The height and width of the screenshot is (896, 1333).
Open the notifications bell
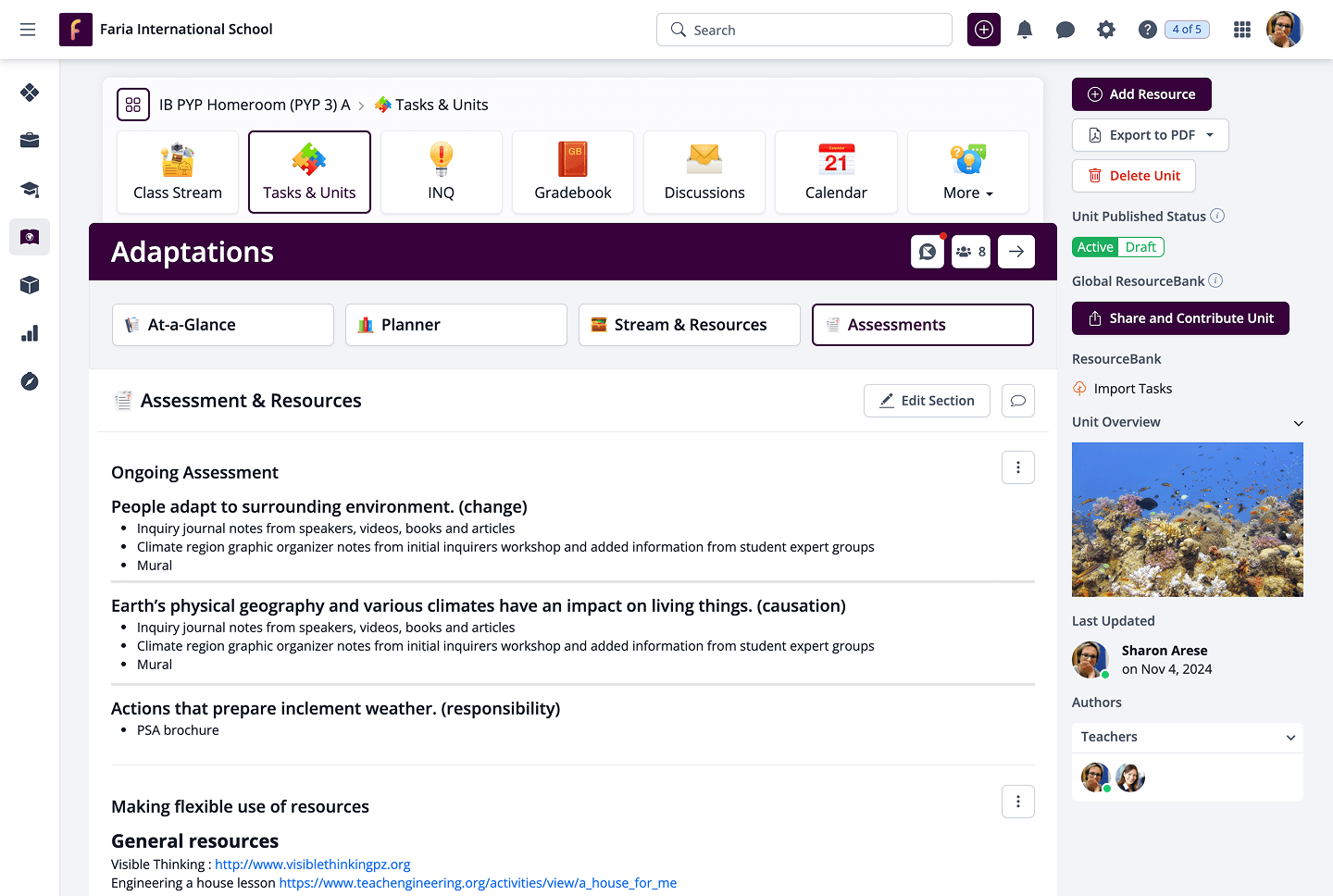click(x=1025, y=30)
